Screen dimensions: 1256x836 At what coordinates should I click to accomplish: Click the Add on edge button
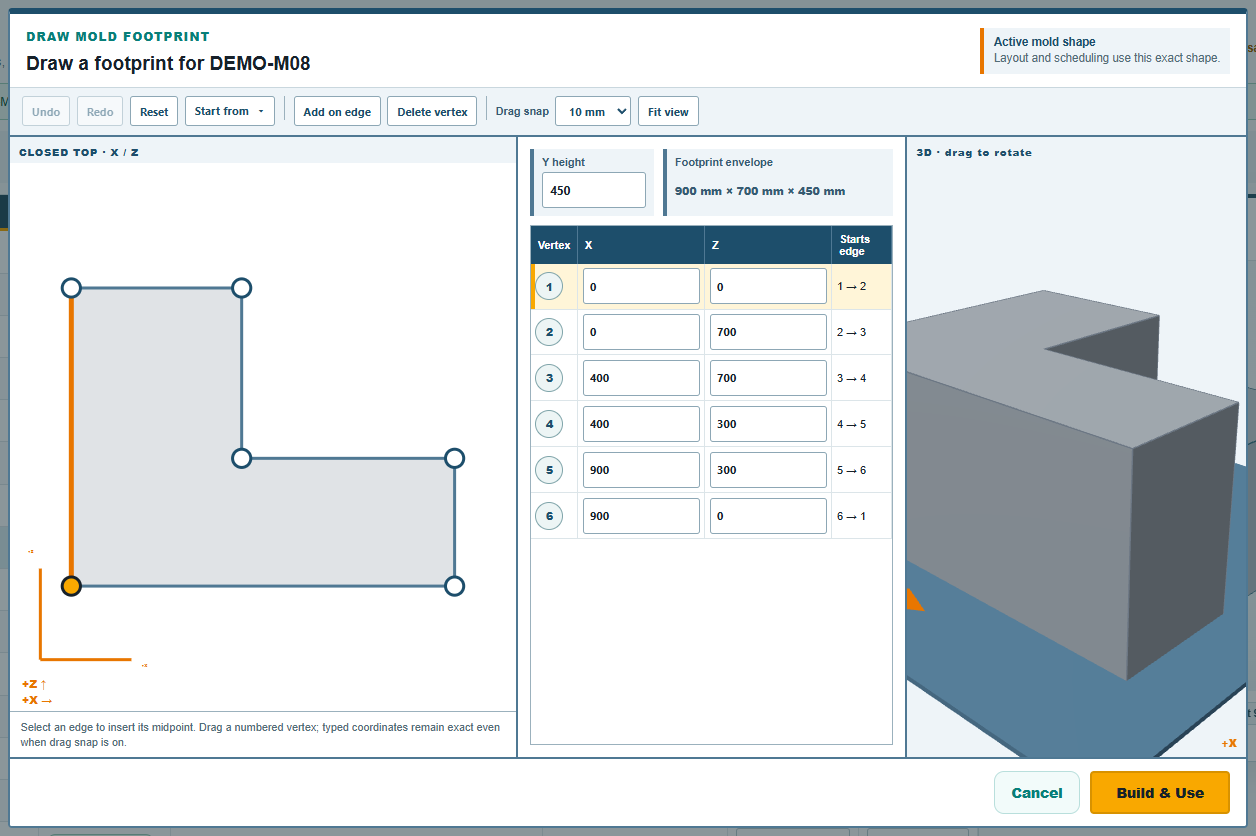click(337, 111)
